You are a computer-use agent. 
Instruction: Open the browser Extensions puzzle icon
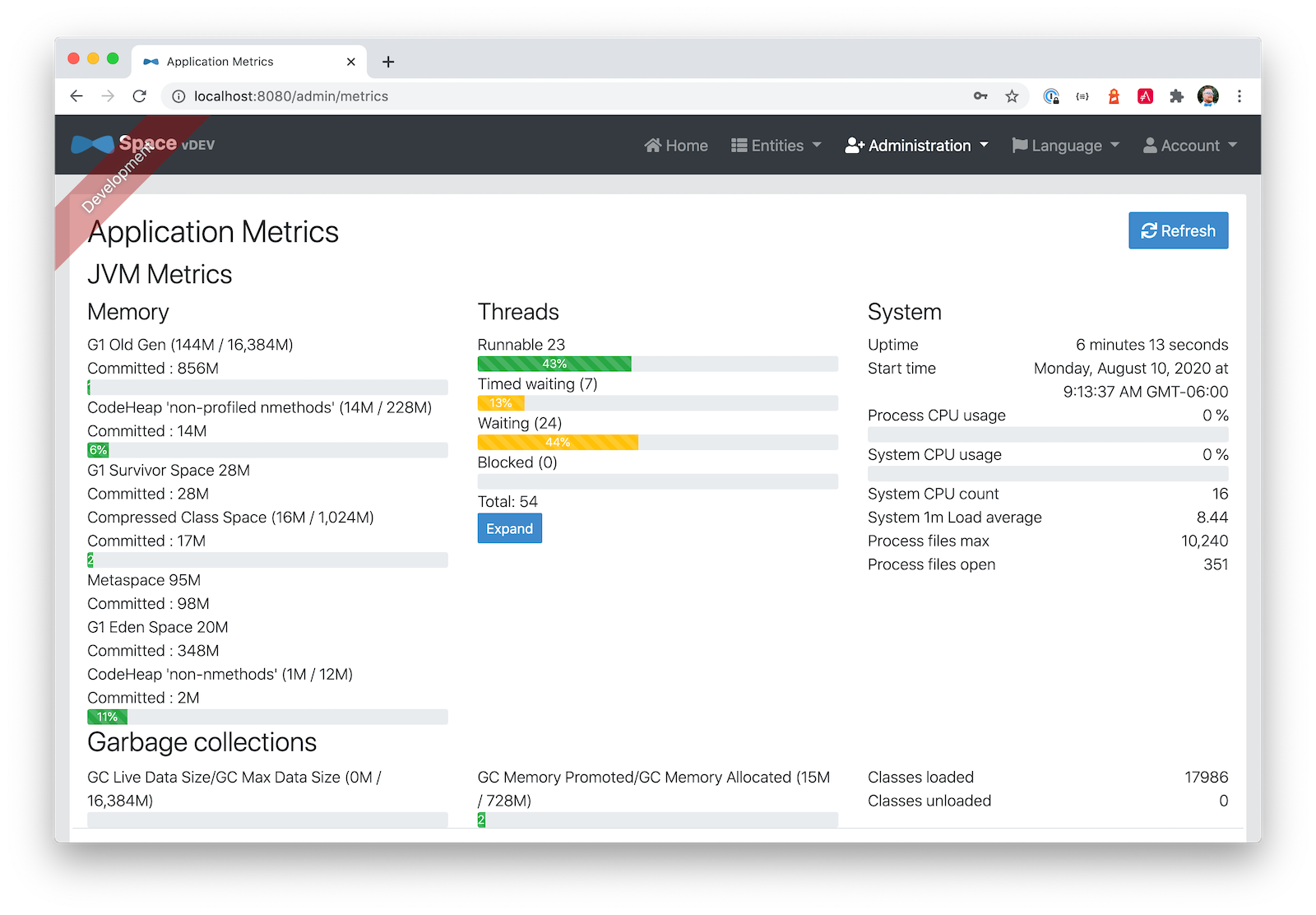(x=1177, y=96)
